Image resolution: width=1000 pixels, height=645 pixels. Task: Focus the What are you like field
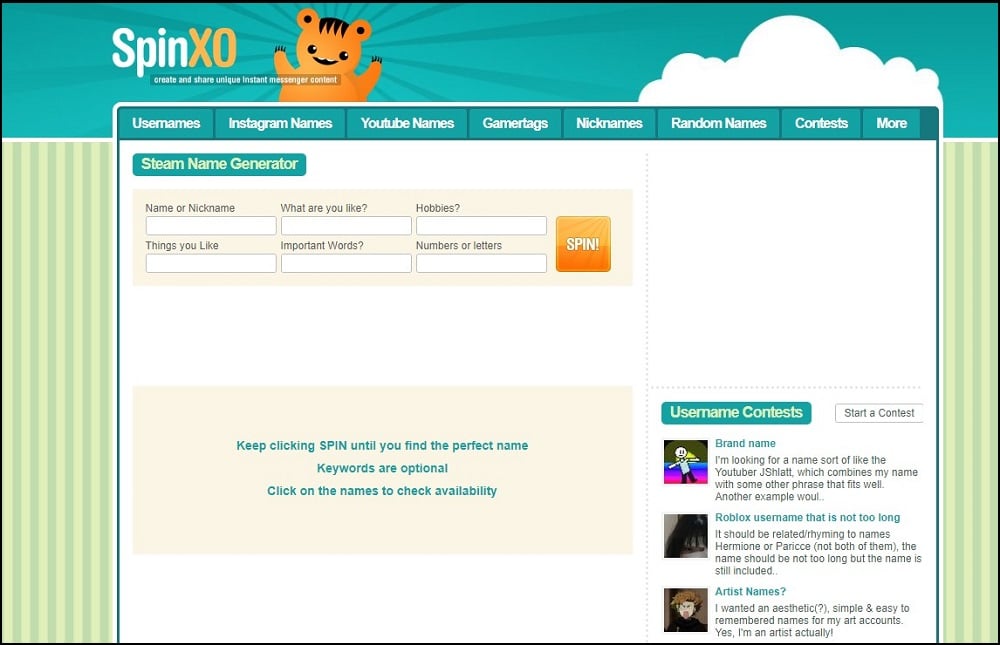(x=346, y=225)
